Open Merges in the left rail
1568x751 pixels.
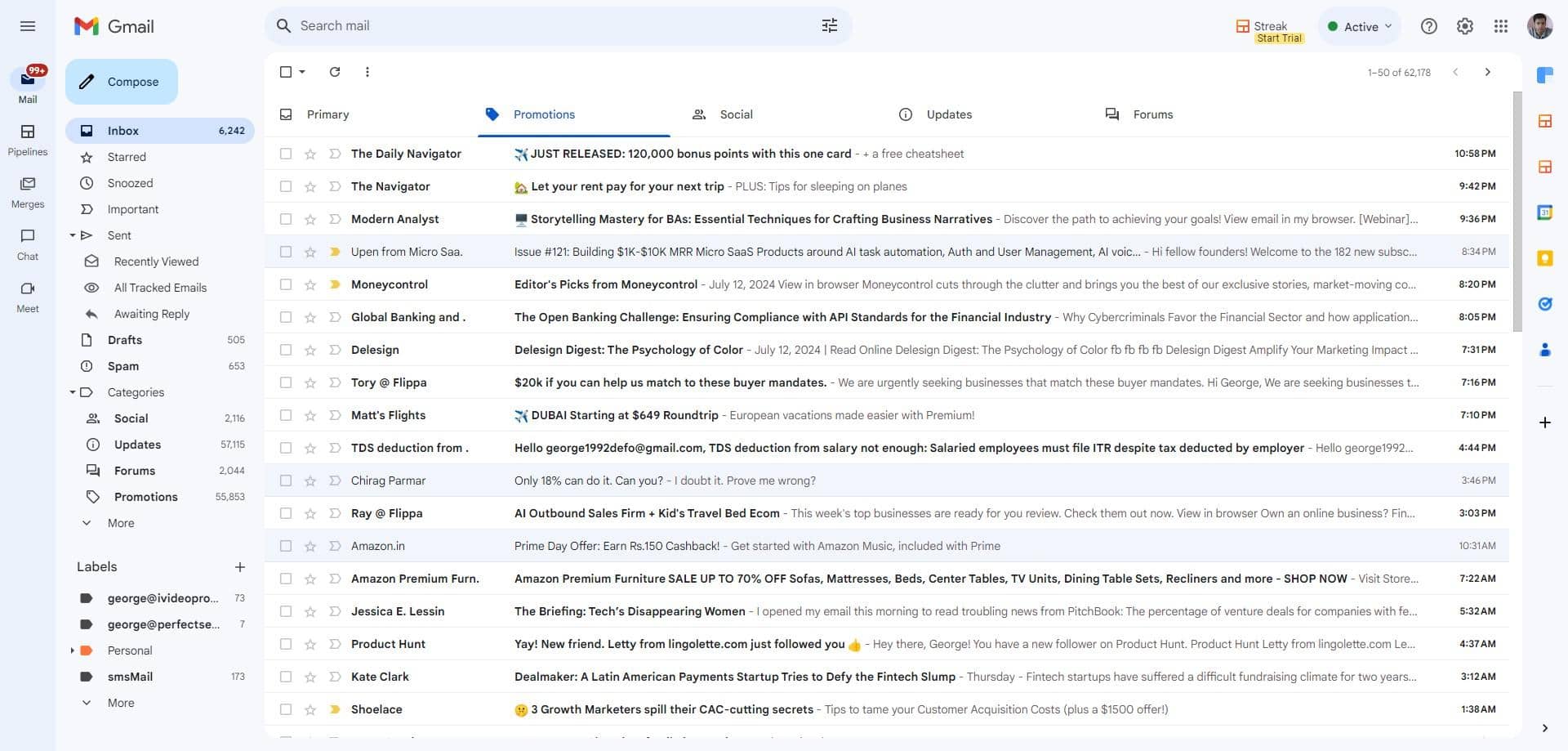(x=28, y=192)
